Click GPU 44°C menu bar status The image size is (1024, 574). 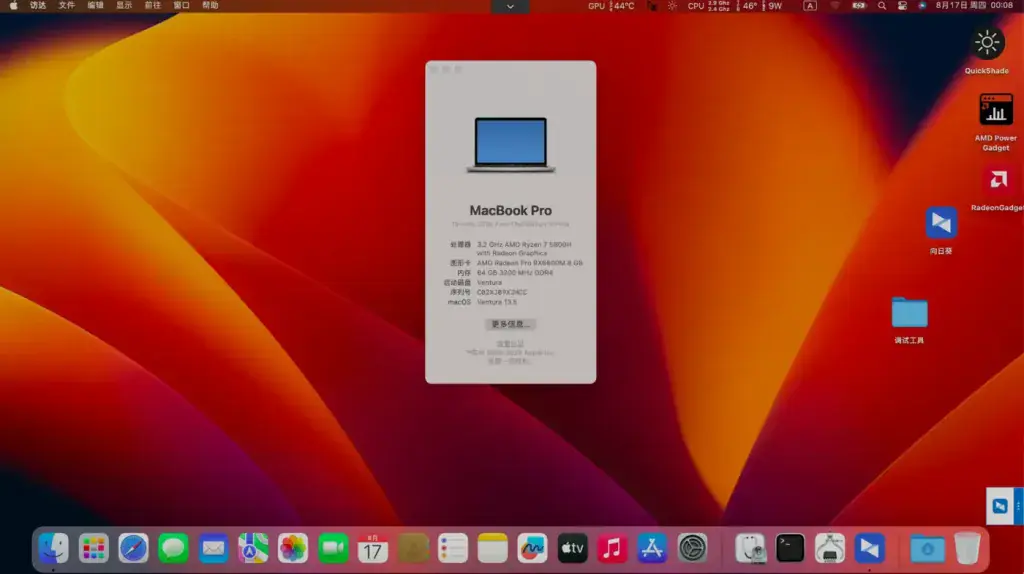pos(611,5)
